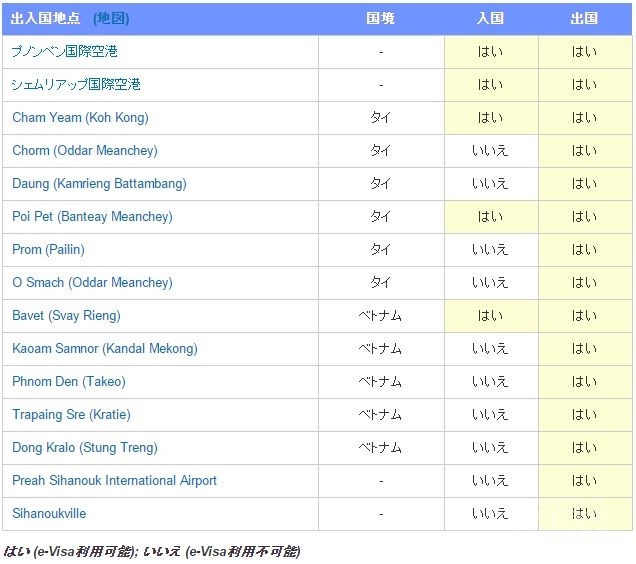
Task: Click the Poi Pet 入国 はい cell
Action: coord(490,217)
